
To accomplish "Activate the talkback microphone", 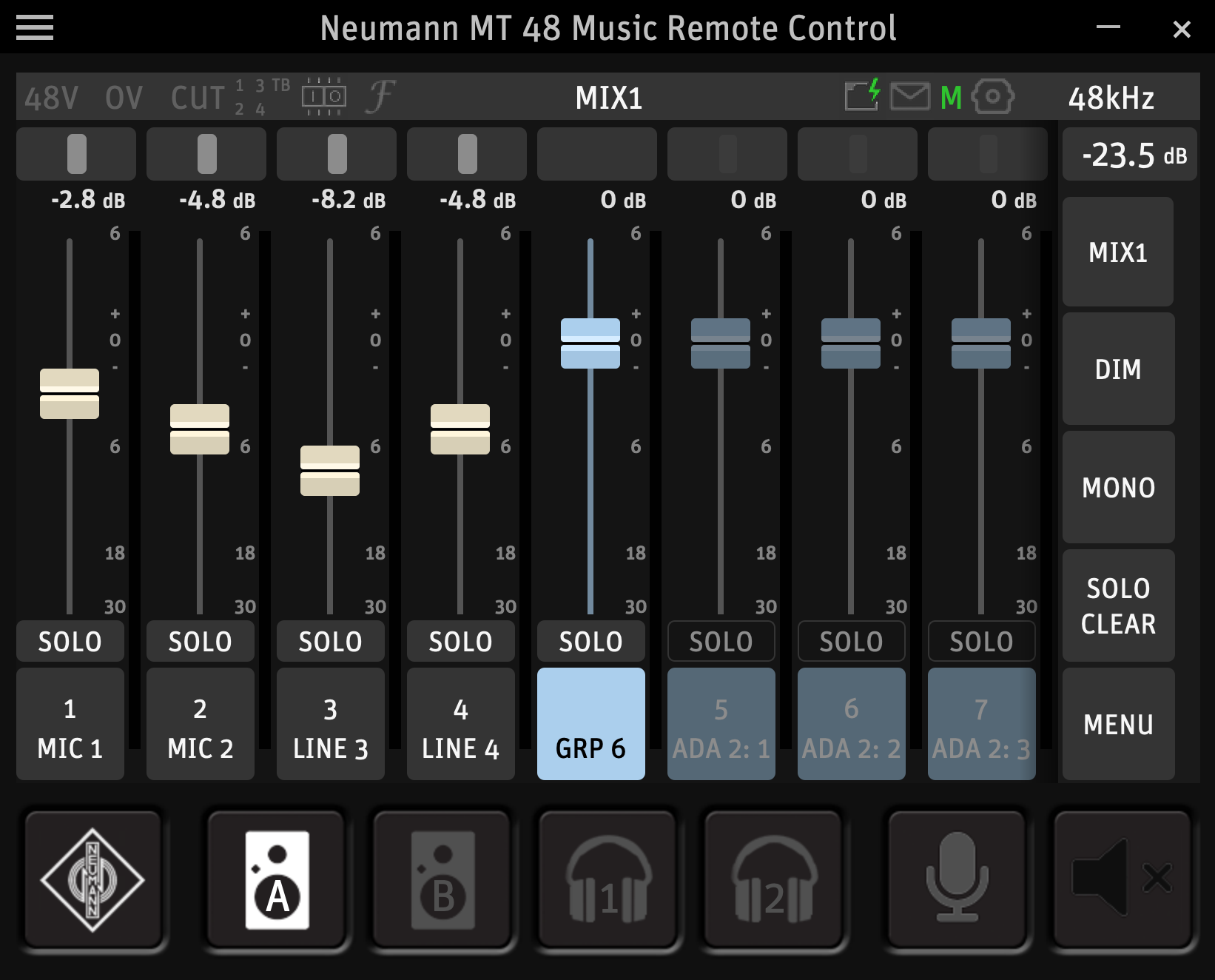I will (957, 879).
